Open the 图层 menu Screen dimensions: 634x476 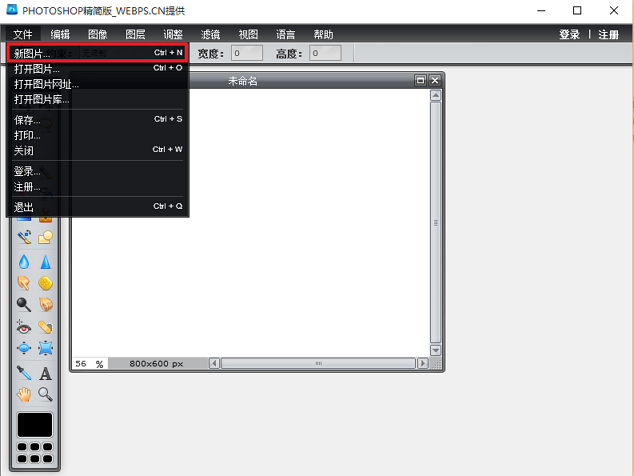tap(135, 34)
